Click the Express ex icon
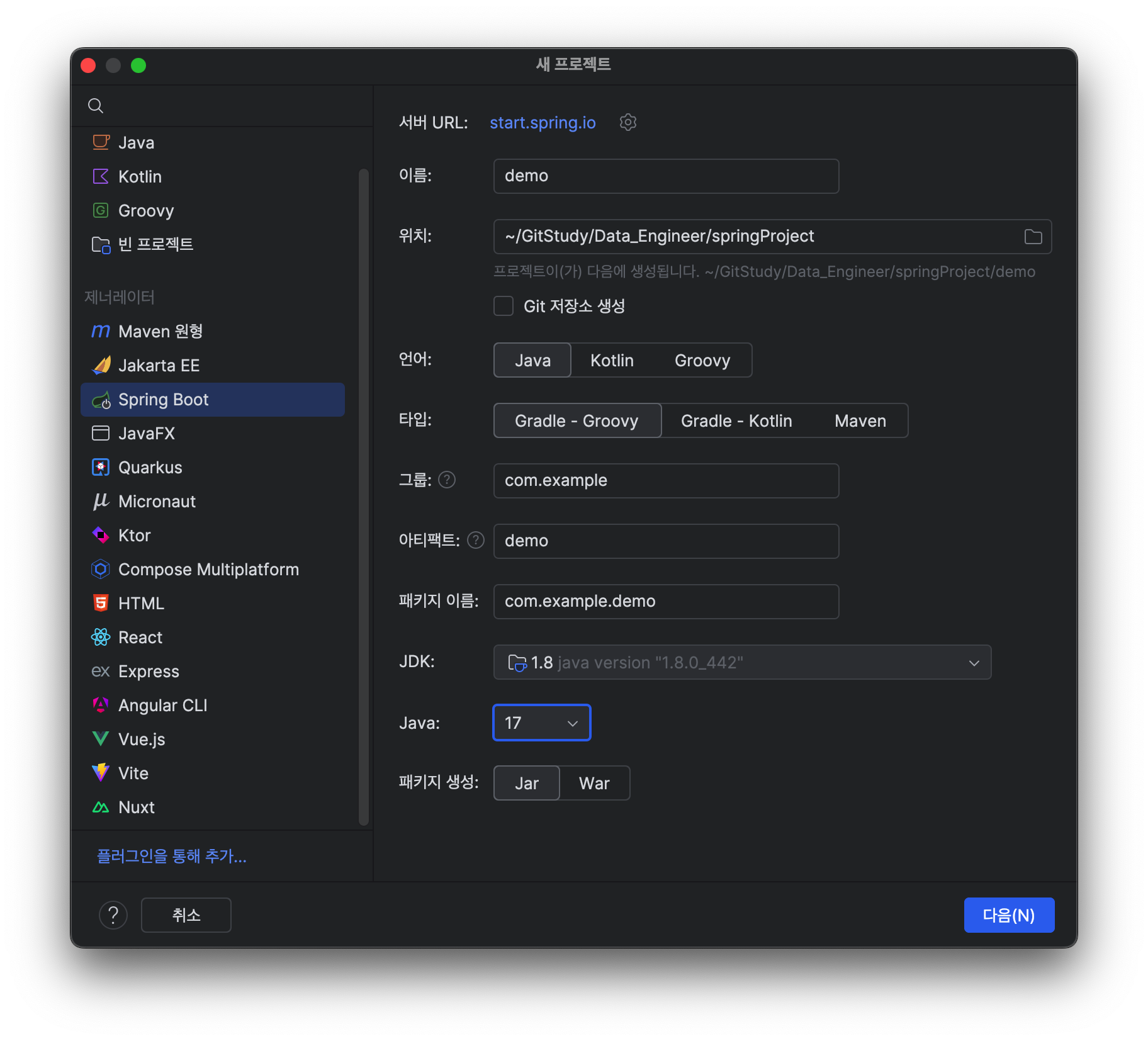 101,671
